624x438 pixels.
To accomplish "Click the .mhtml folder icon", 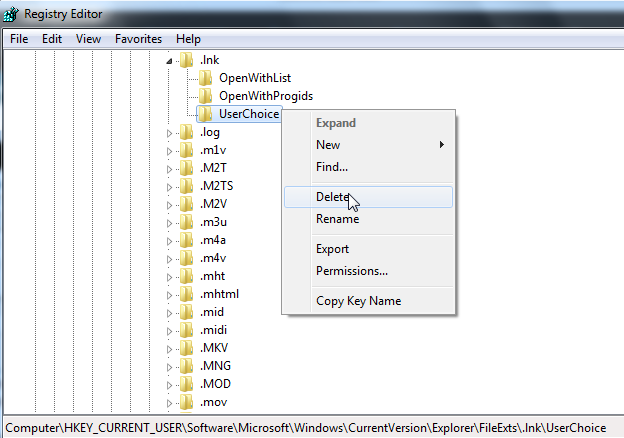I will 186,294.
